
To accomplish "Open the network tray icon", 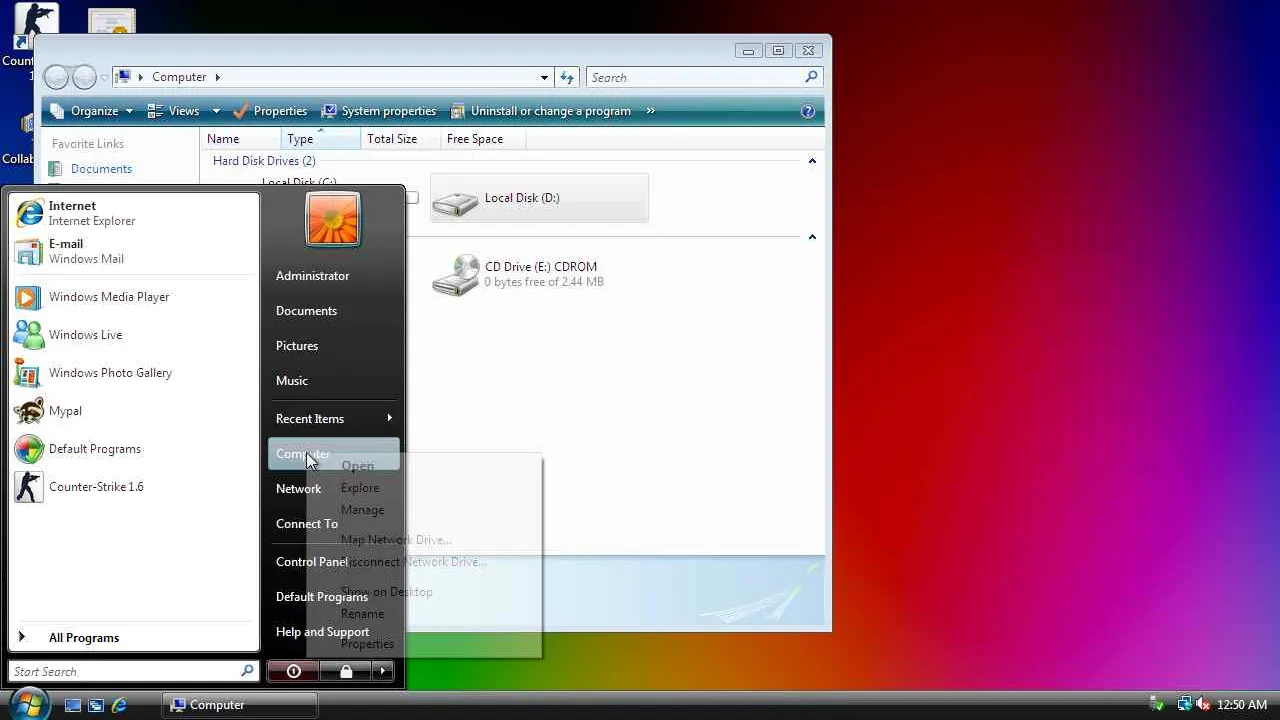I will tap(1184, 705).
